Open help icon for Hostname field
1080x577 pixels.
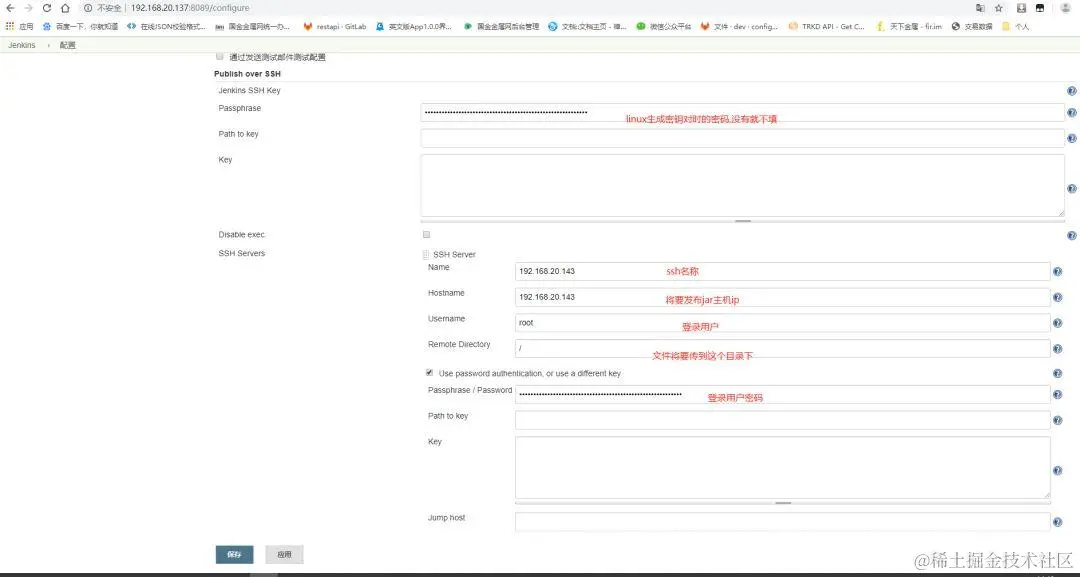tap(1057, 297)
